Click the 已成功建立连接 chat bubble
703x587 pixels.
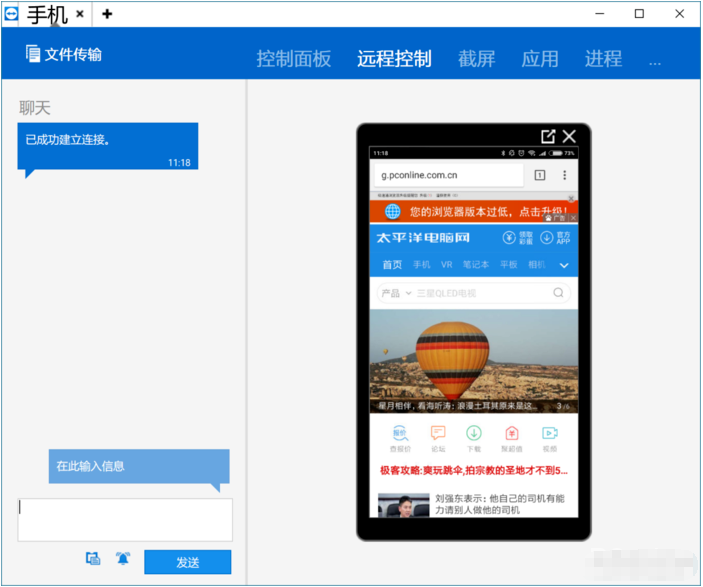tap(108, 147)
